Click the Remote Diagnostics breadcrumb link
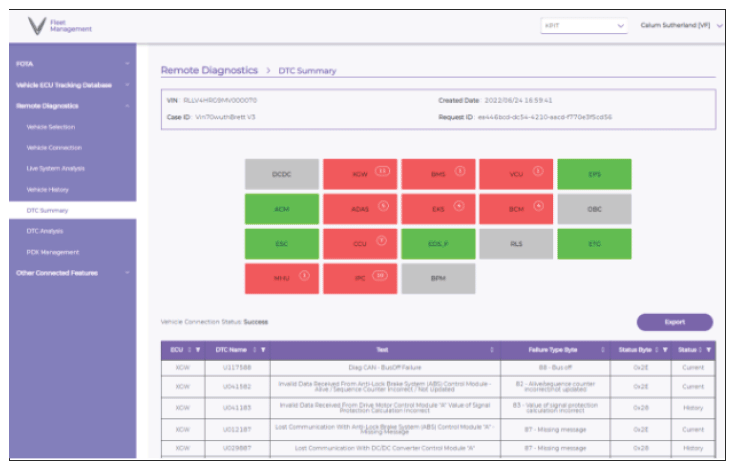The width and height of the screenshot is (735, 470). [x=209, y=71]
